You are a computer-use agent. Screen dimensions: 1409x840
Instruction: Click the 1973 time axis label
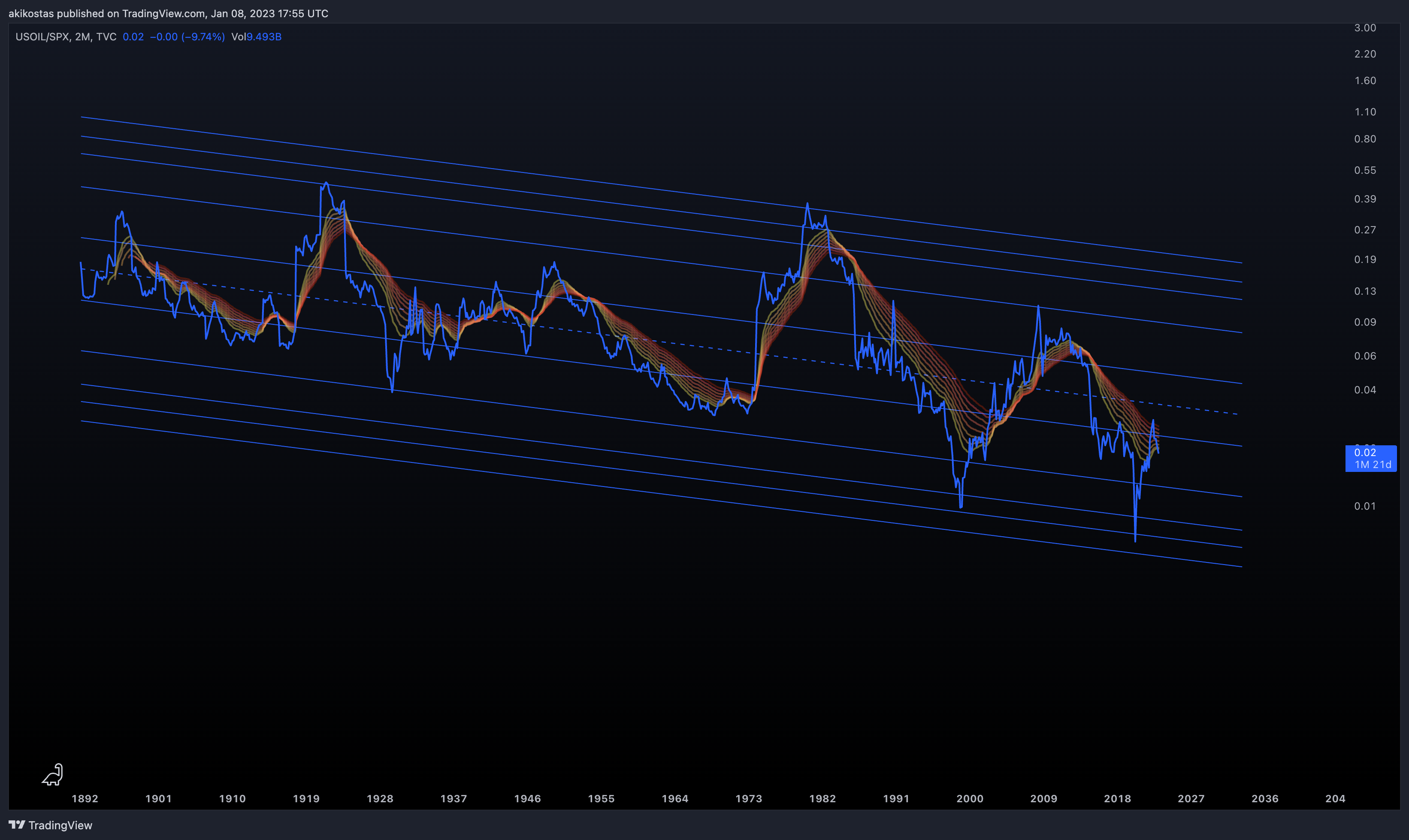coord(749,799)
